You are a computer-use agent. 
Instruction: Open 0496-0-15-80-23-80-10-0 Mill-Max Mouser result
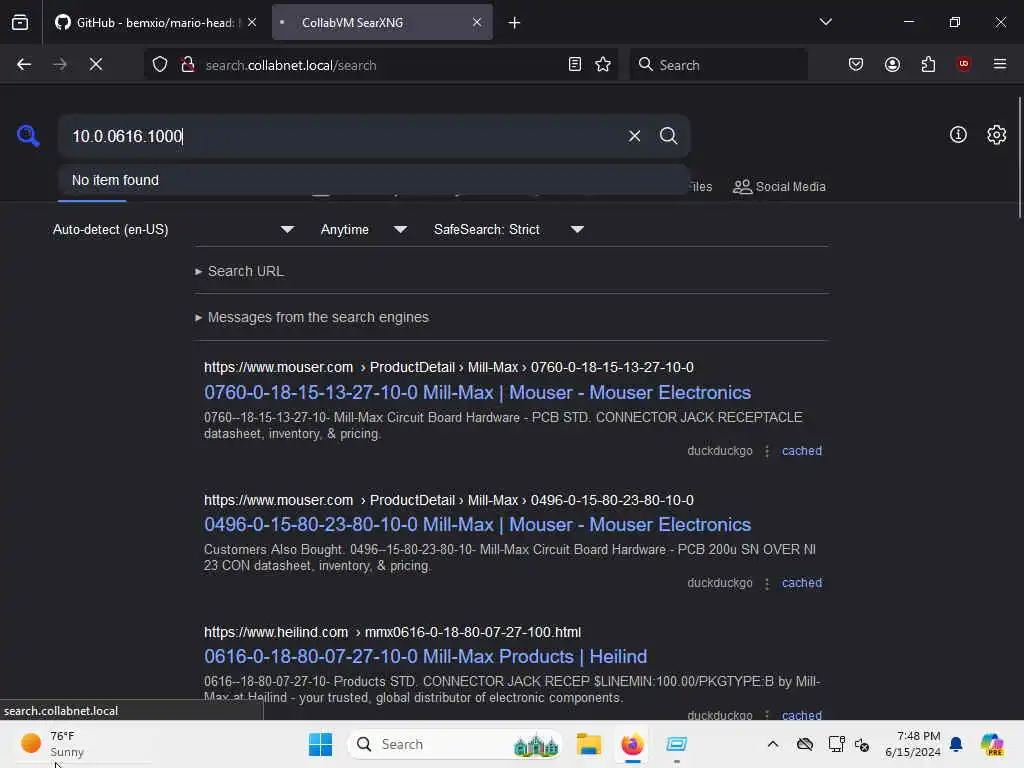click(477, 524)
